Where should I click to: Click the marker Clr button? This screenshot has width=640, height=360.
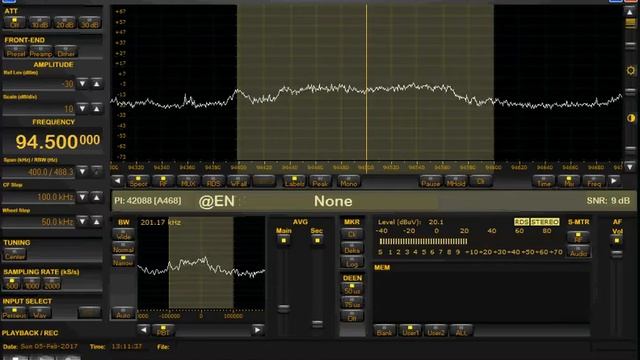point(352,234)
